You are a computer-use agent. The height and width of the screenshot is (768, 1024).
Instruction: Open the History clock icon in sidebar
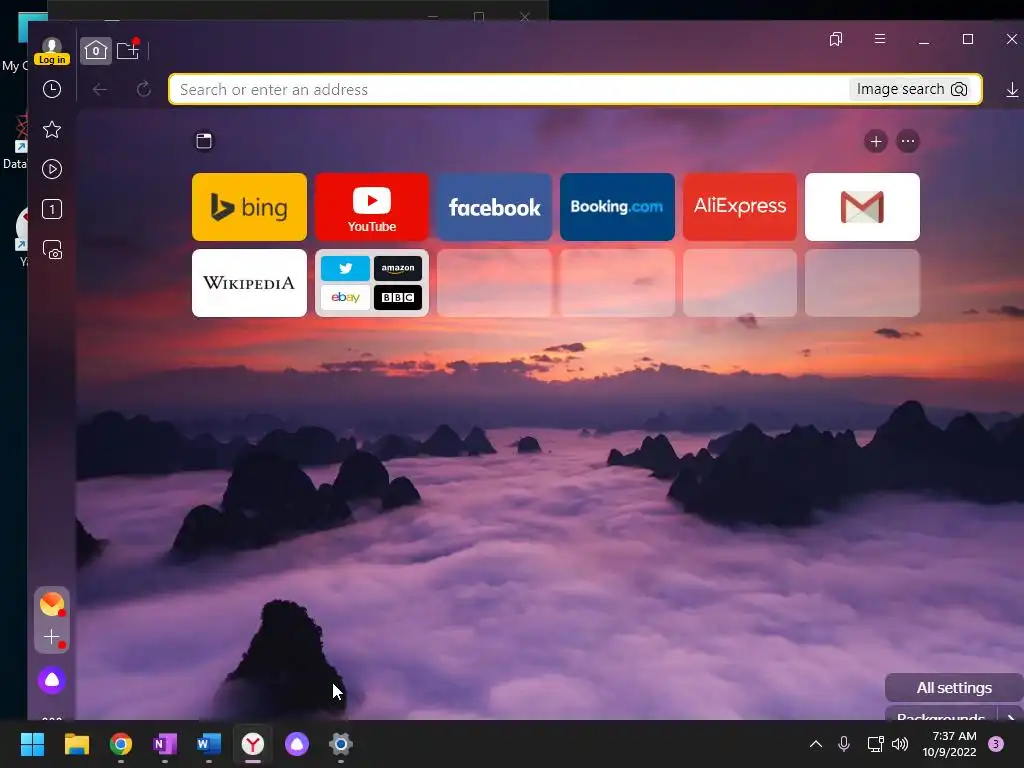coord(52,89)
